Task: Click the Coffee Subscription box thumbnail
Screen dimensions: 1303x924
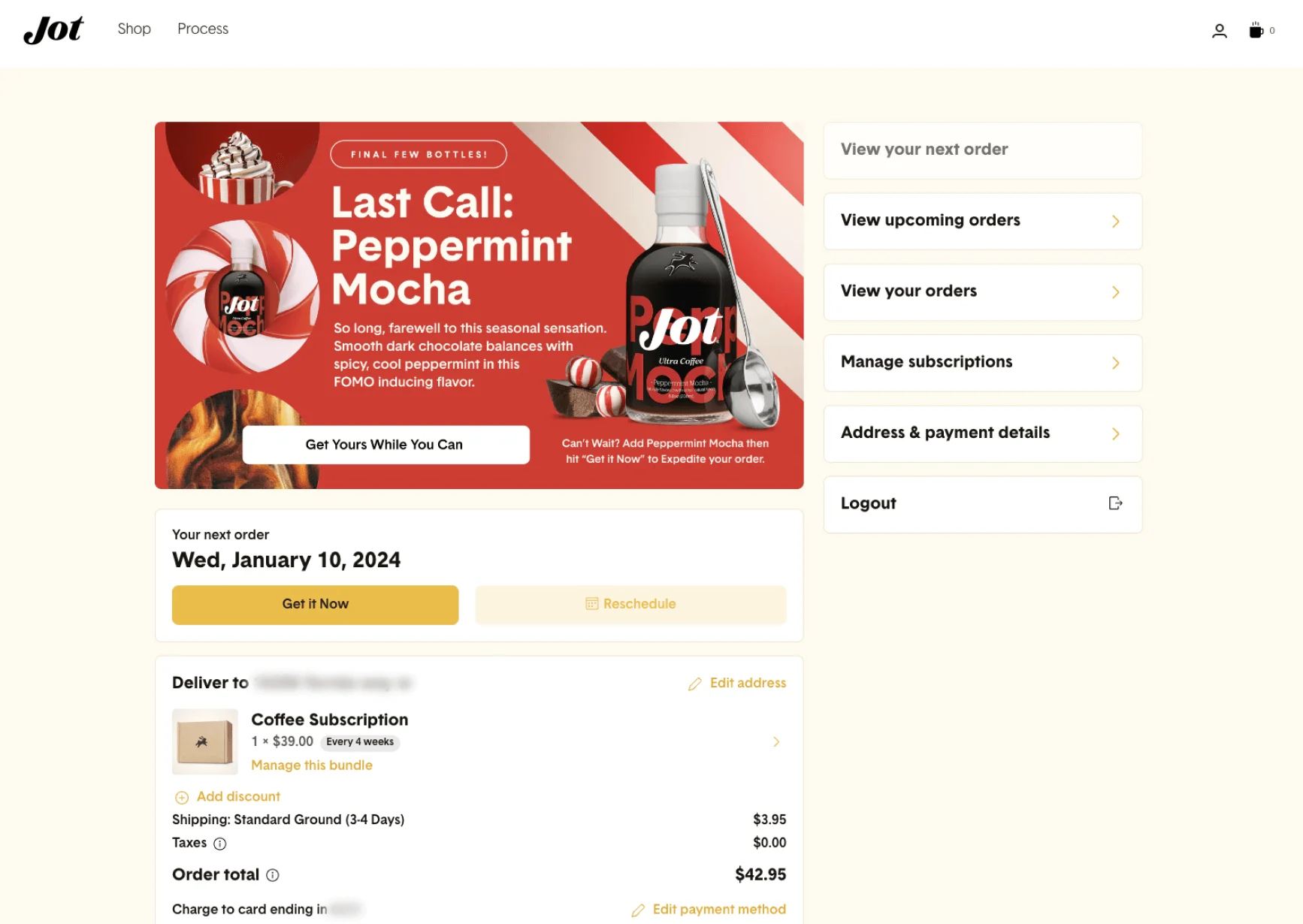Action: [204, 741]
